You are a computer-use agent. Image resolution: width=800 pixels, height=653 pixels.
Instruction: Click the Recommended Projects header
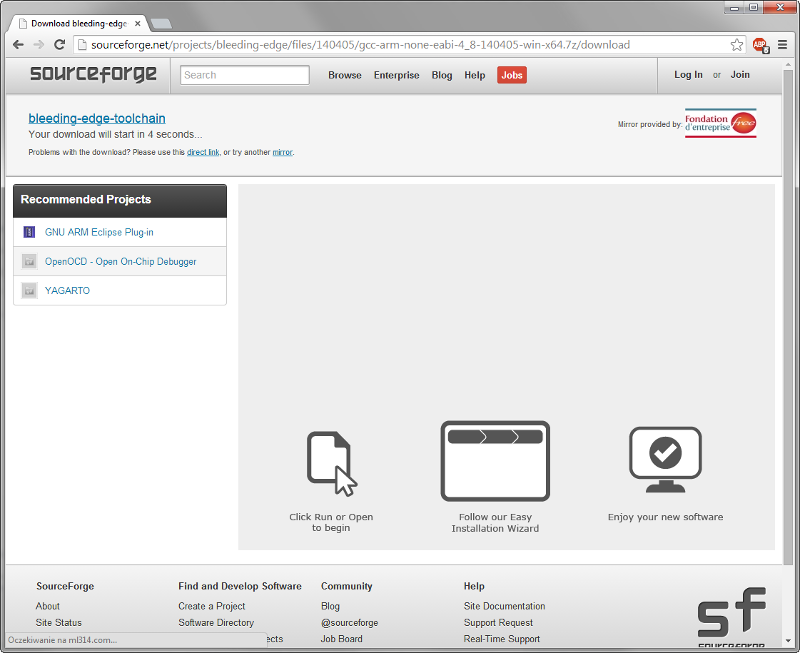coord(120,200)
